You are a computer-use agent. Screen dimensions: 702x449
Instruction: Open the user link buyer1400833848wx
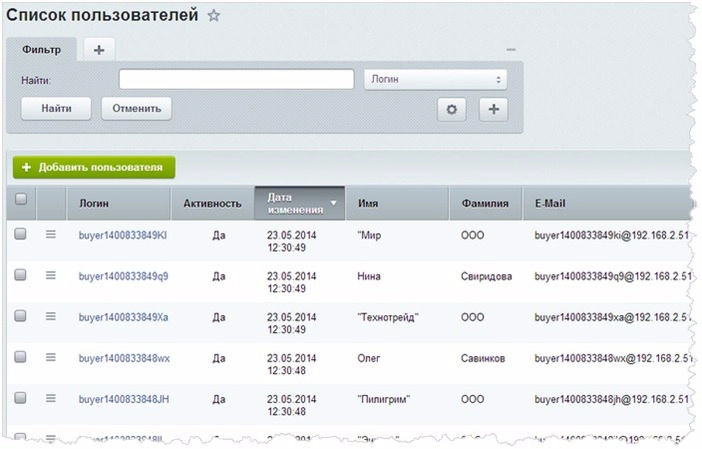[x=124, y=358]
